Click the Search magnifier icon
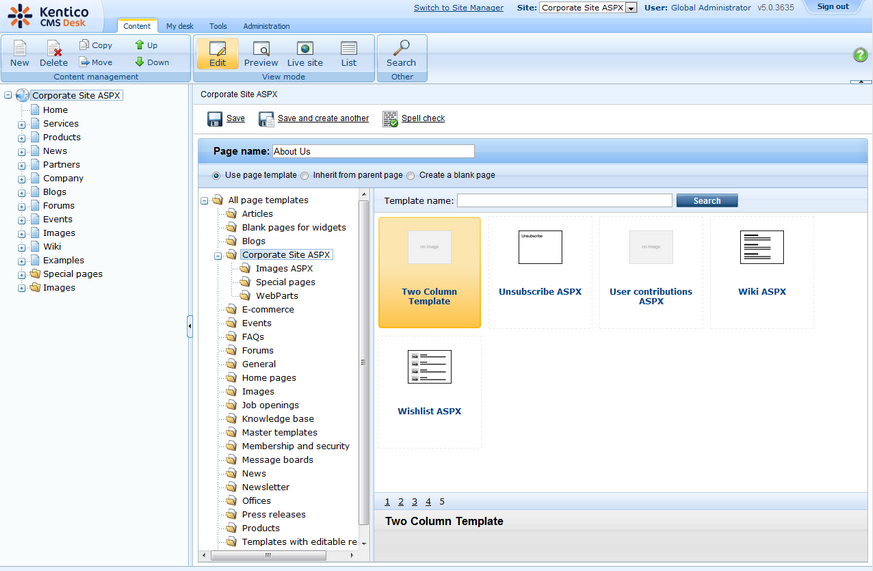This screenshot has height=571, width=873. point(401,48)
